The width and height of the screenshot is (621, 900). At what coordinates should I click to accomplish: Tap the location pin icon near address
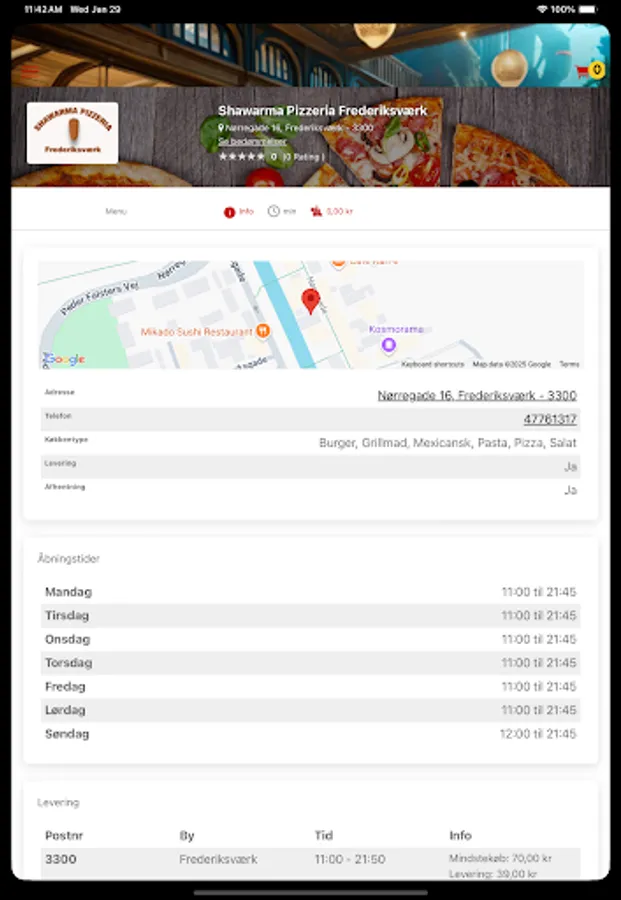point(221,128)
